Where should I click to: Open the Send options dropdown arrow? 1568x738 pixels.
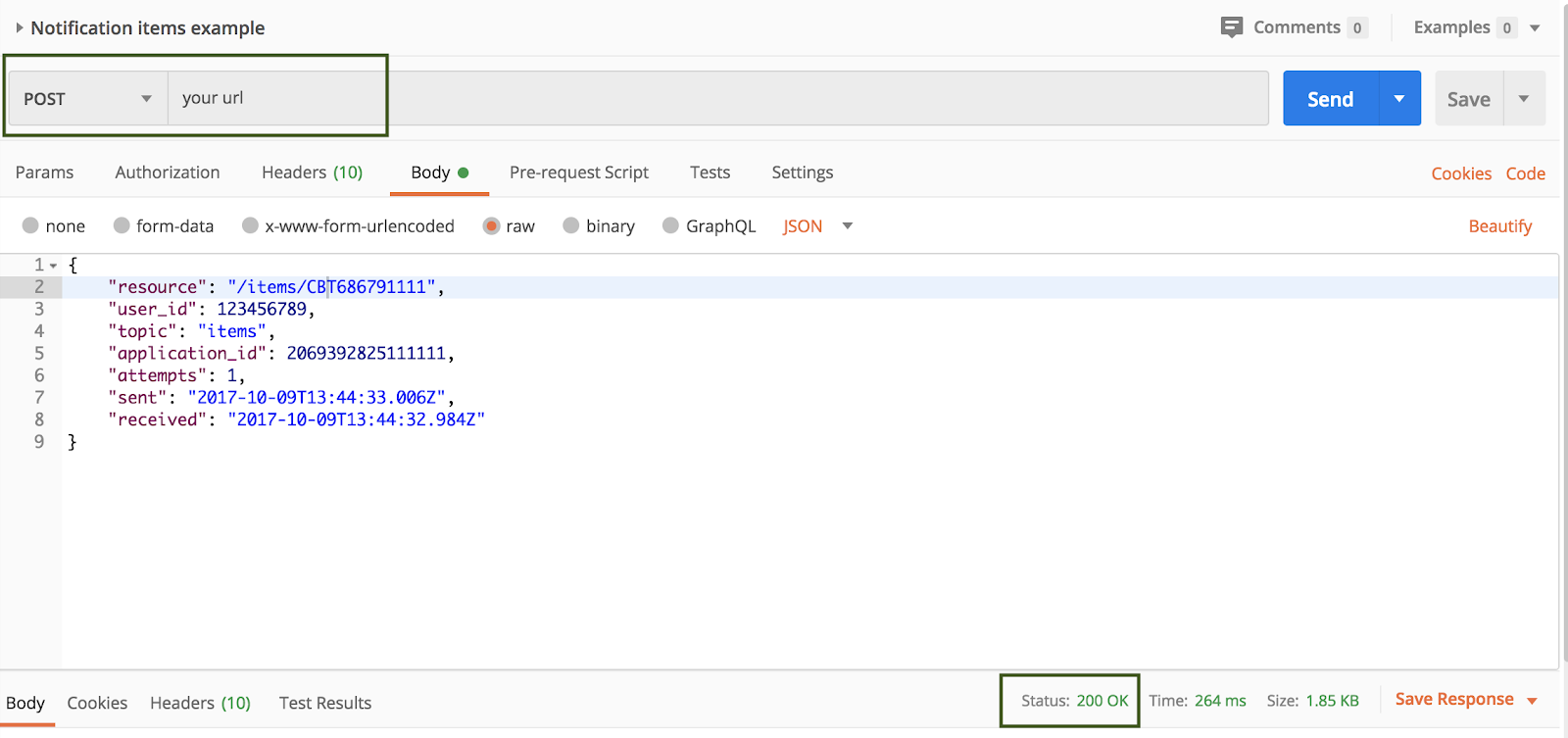click(1399, 98)
